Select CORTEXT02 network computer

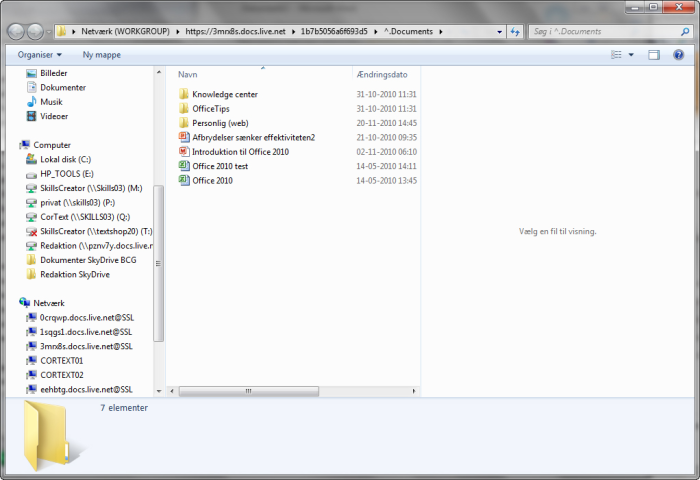(62, 375)
